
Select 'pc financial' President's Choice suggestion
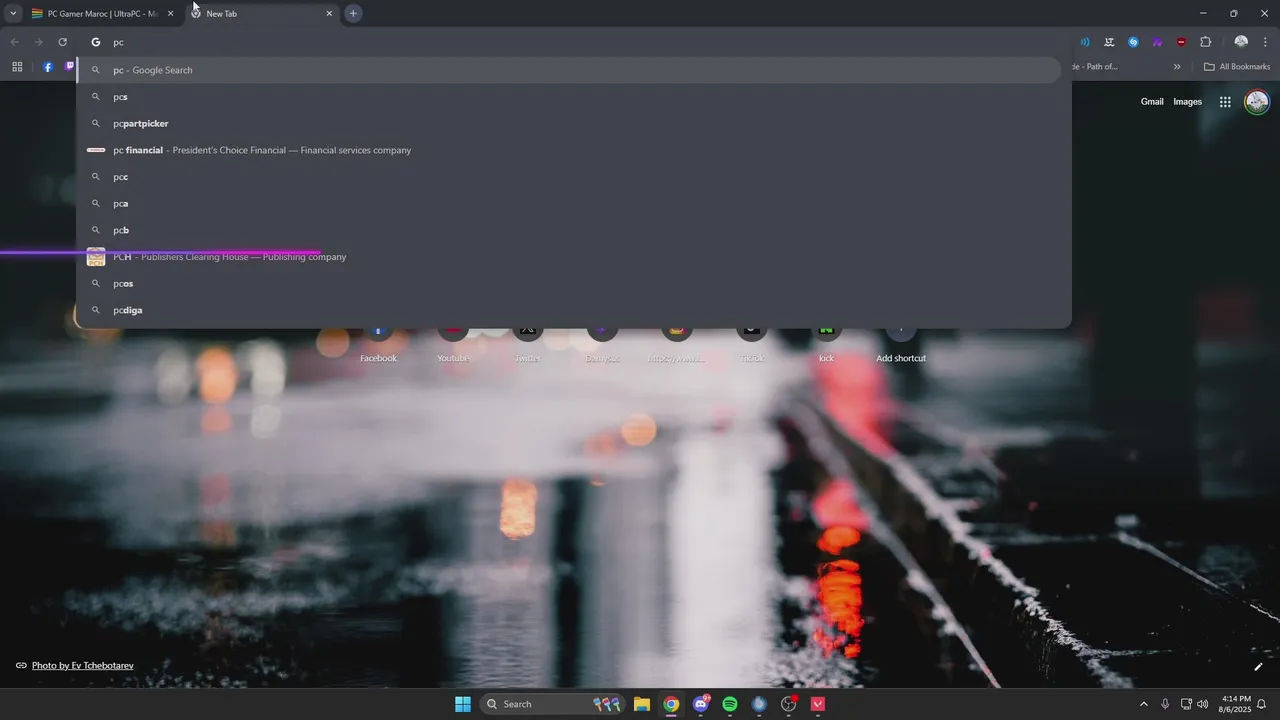point(570,150)
